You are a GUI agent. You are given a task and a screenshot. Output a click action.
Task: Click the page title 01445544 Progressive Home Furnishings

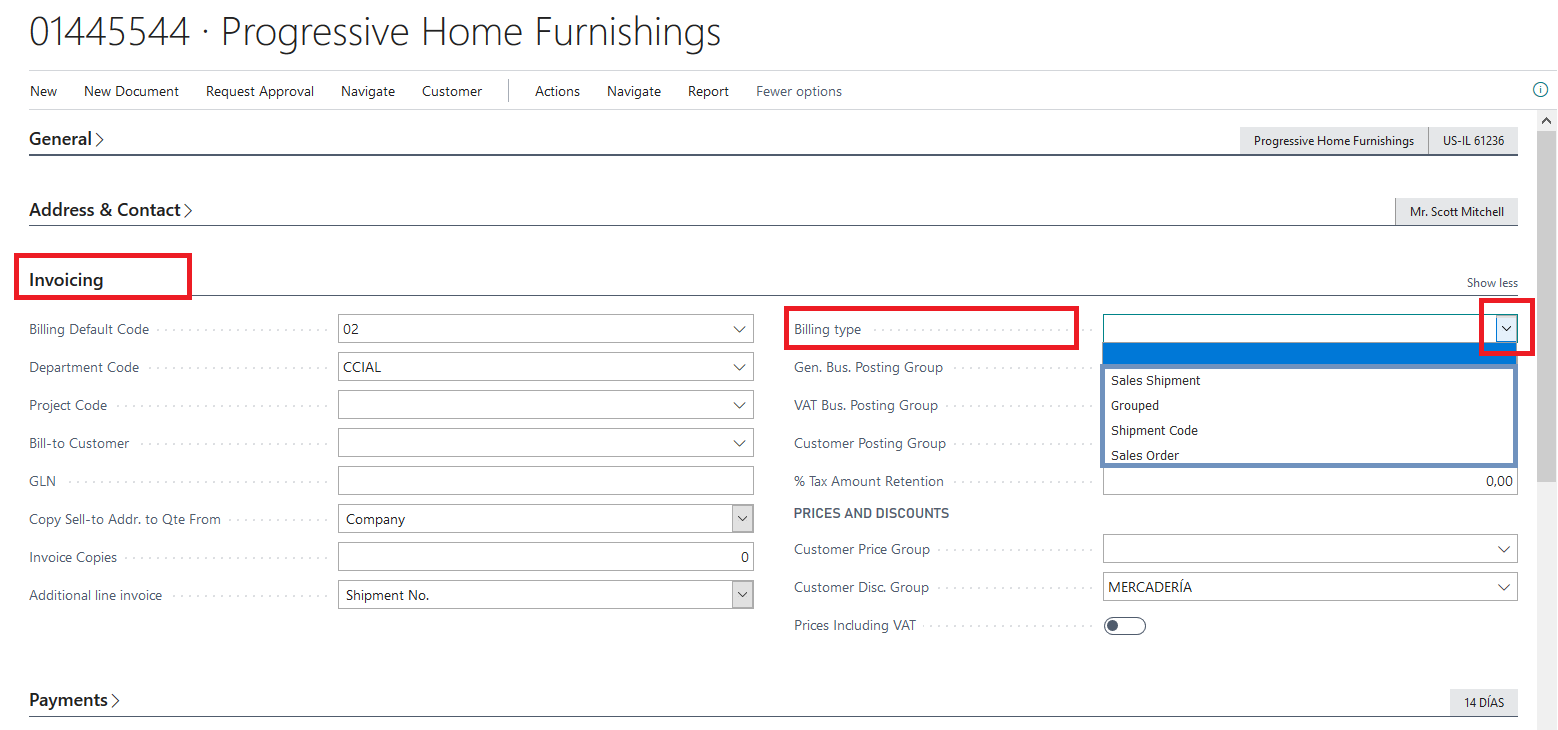(x=375, y=32)
